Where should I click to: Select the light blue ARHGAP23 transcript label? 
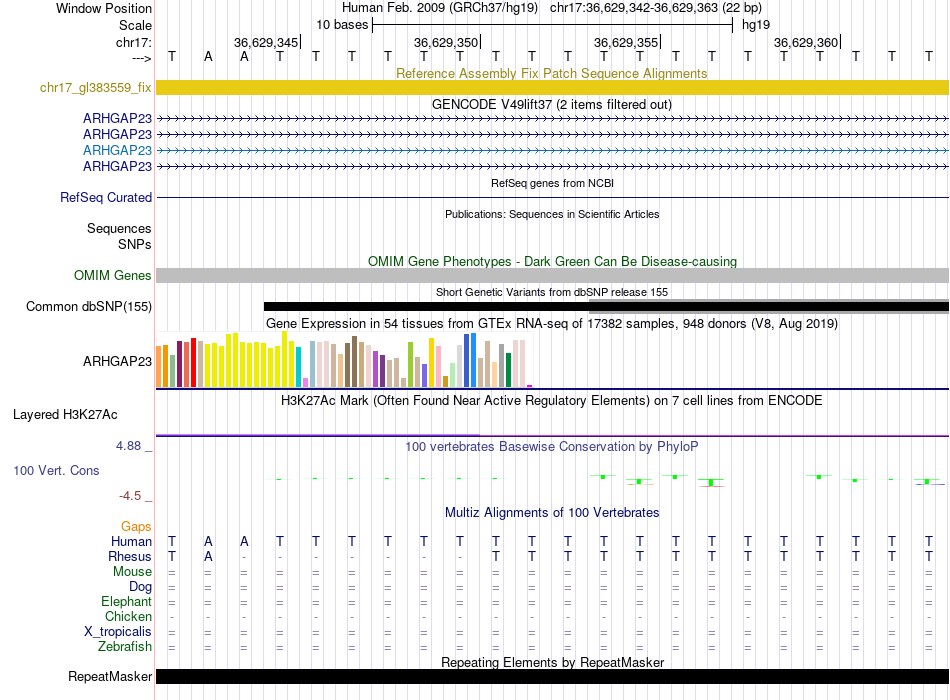[117, 150]
